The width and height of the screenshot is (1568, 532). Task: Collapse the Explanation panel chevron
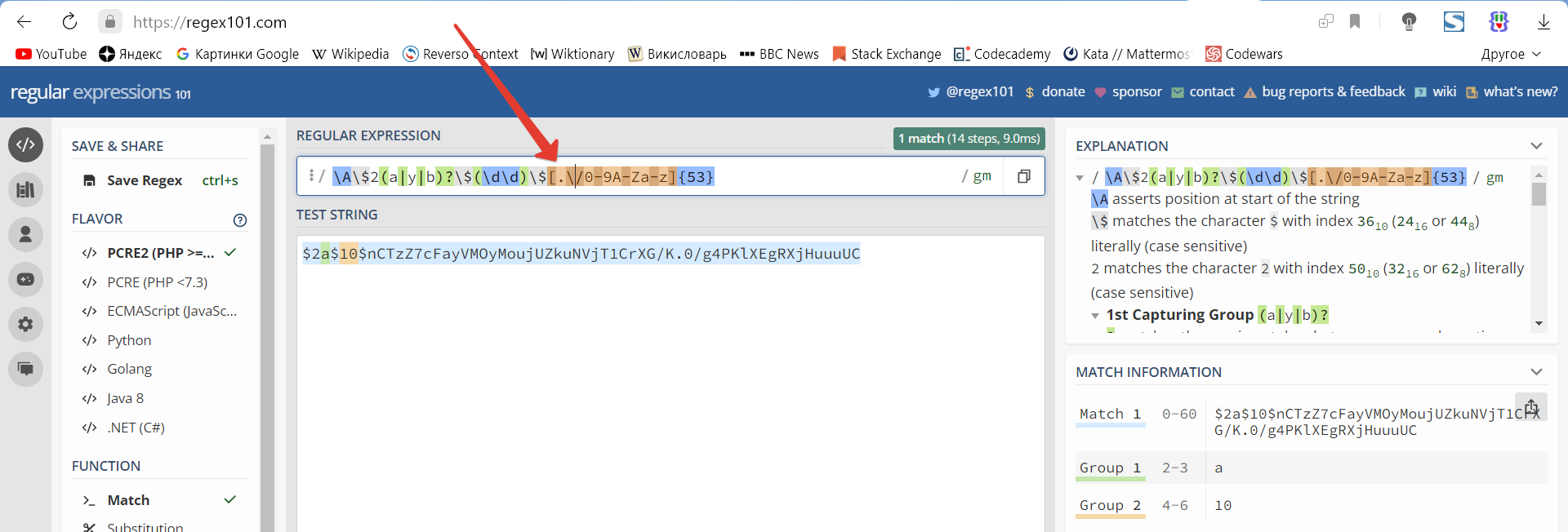point(1536,146)
